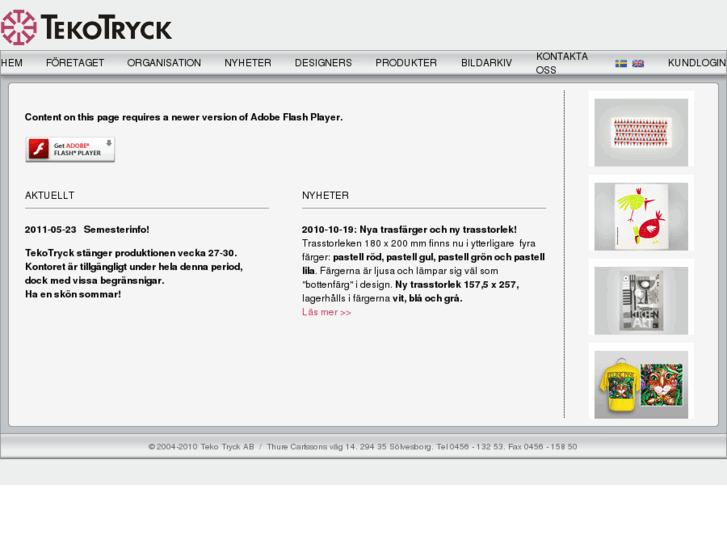The width and height of the screenshot is (727, 545).
Task: Open the KONTAKTA OSS page
Action: 562,63
